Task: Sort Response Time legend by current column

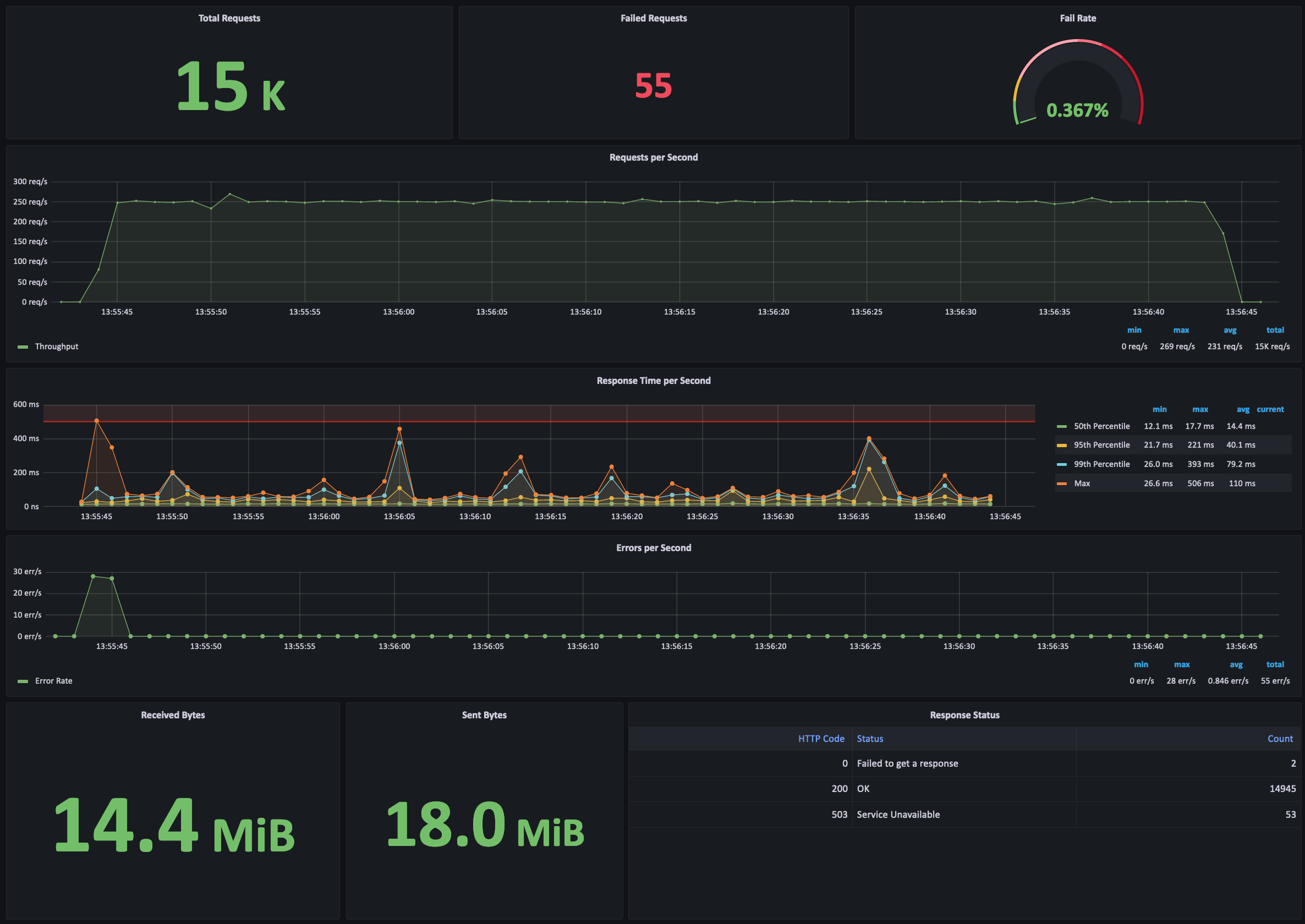Action: tap(1270, 410)
